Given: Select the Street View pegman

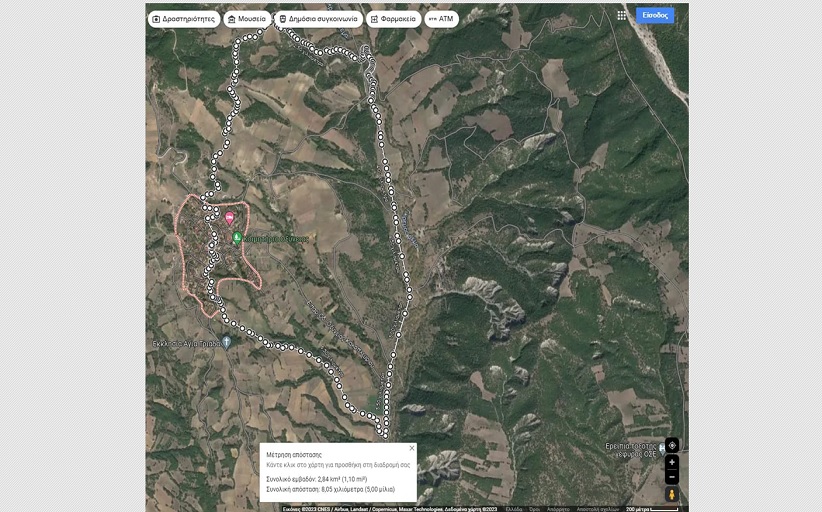Looking at the screenshot, I should pos(672,494).
